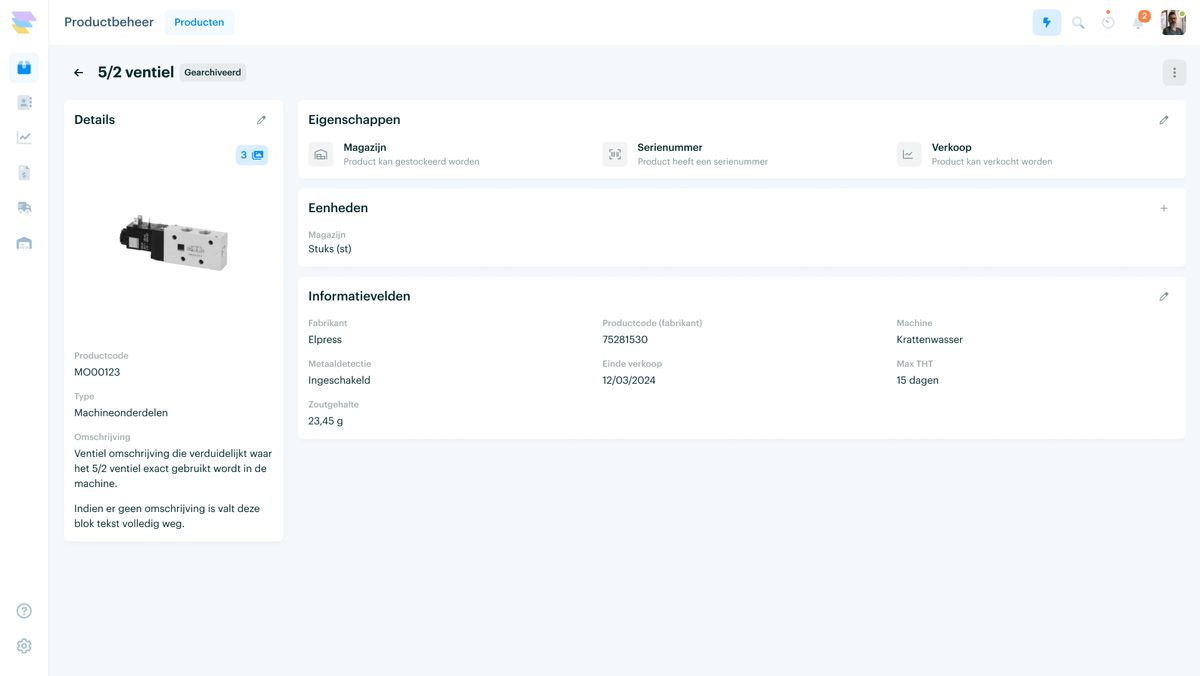Screen dimensions: 1200x676
Task: Click the Elpress manufacturer value
Action: click(325, 340)
